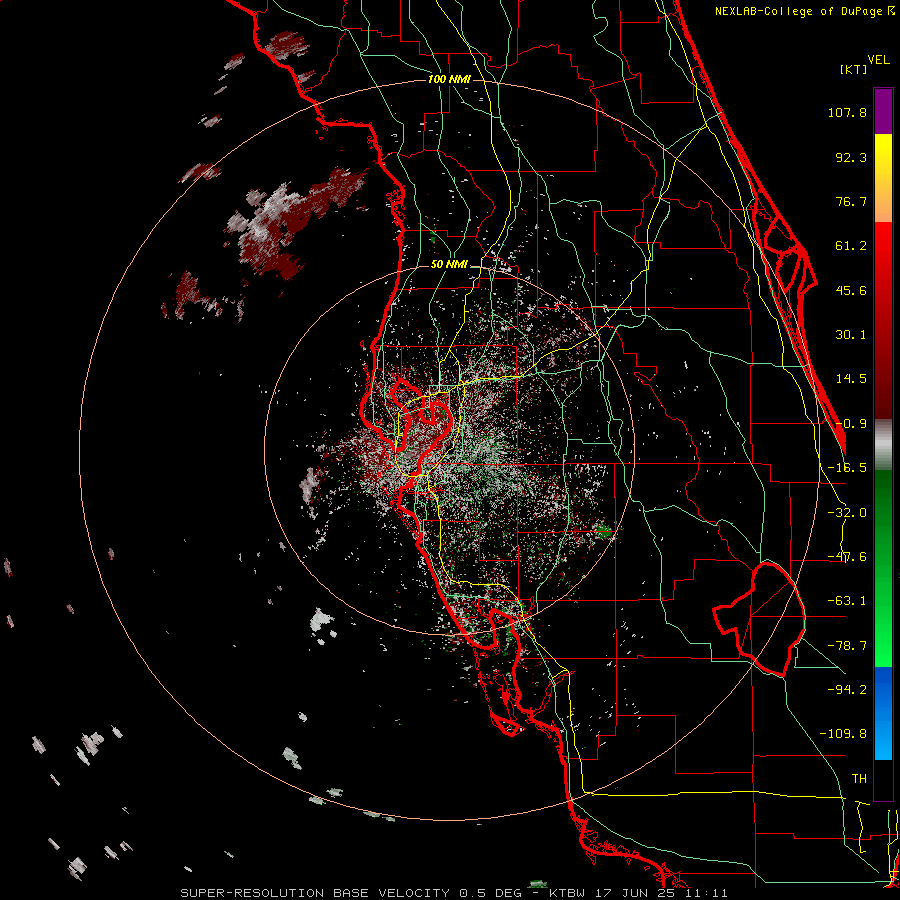Click the 50 NMI range ring label
This screenshot has width=900, height=900.
click(449, 265)
